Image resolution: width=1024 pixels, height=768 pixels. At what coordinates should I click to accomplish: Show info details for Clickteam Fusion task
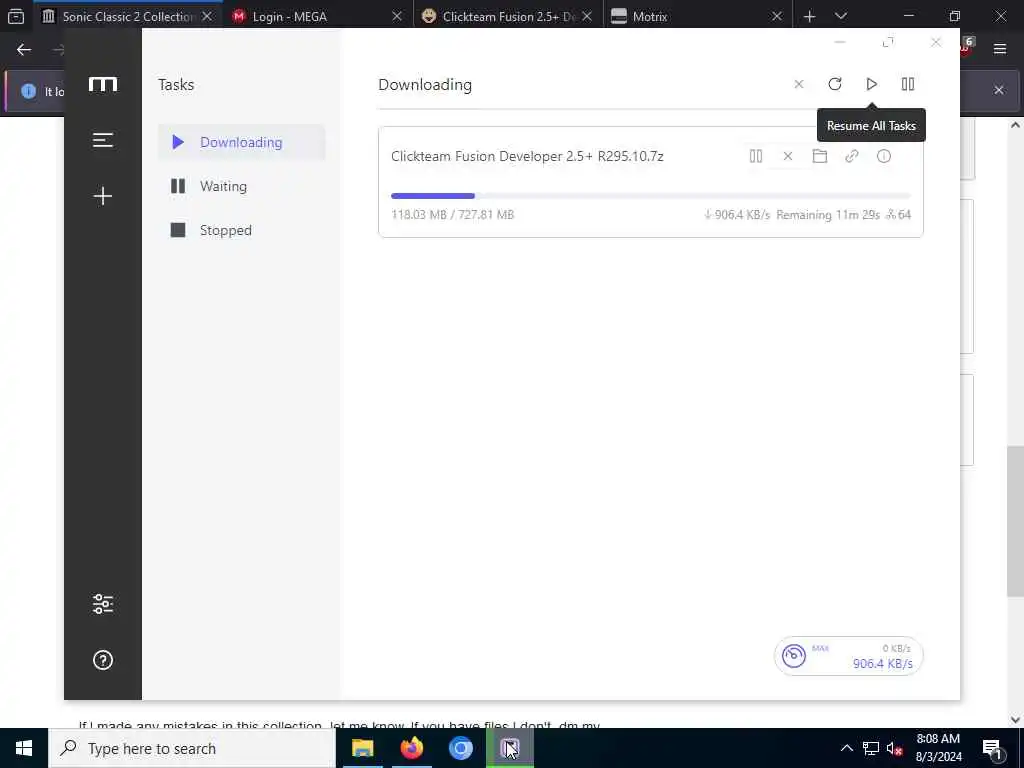[x=884, y=156]
